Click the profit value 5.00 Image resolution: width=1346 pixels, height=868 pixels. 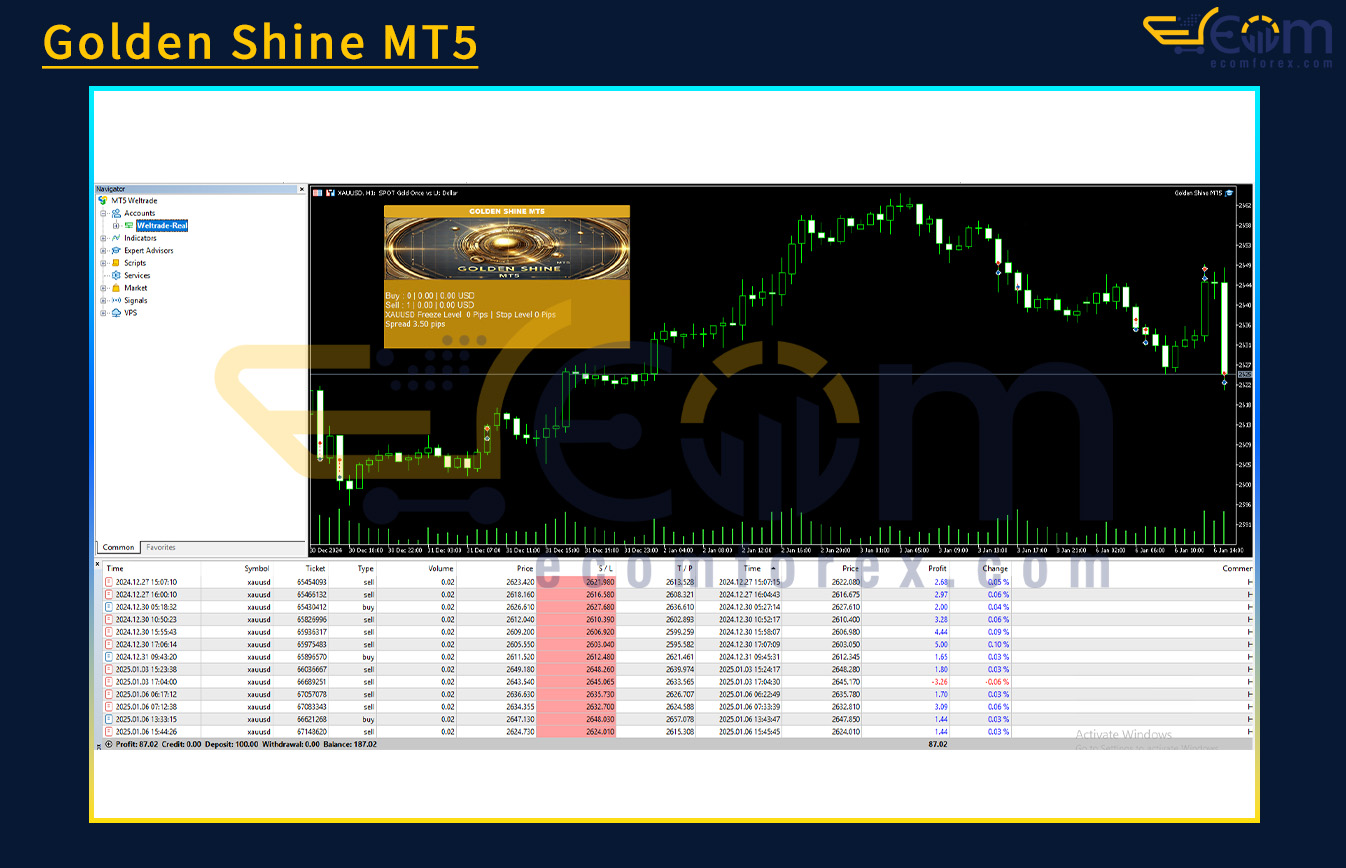(941, 644)
